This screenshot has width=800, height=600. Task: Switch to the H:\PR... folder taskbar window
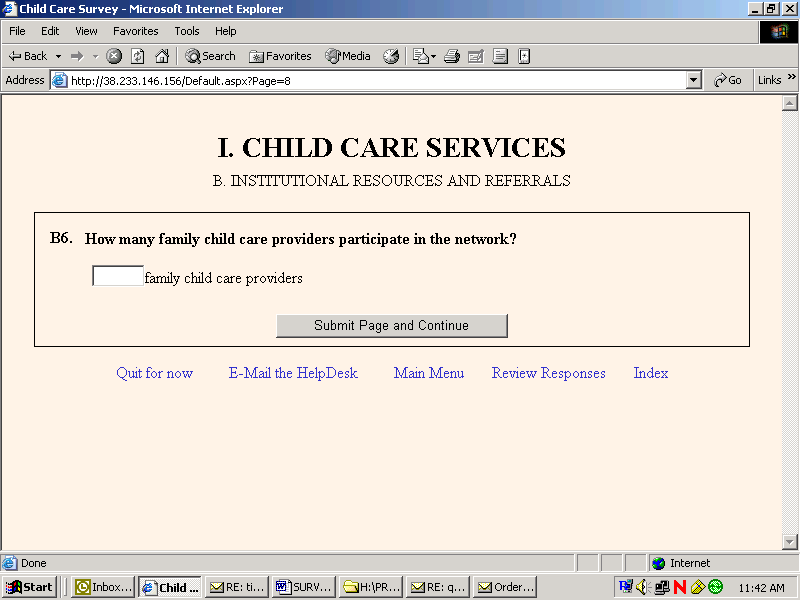371,587
